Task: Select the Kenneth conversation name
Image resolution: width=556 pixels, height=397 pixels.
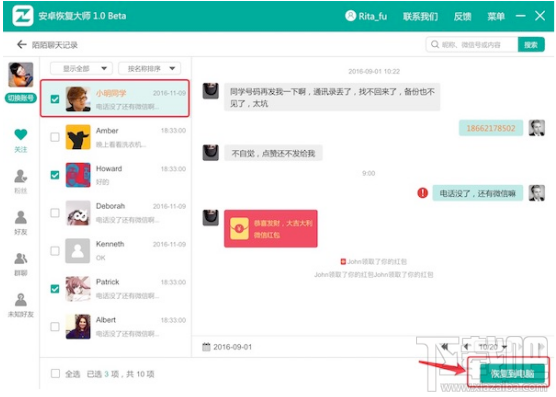Action: tap(110, 244)
